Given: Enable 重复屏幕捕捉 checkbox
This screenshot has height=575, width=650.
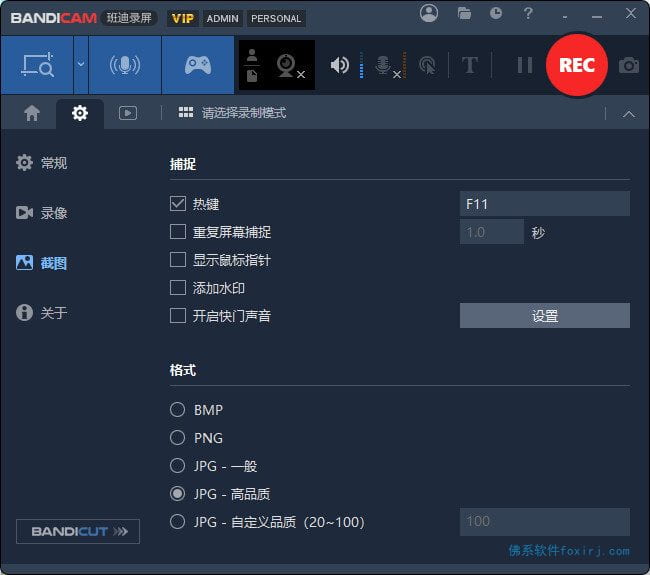Looking at the screenshot, I should (178, 232).
